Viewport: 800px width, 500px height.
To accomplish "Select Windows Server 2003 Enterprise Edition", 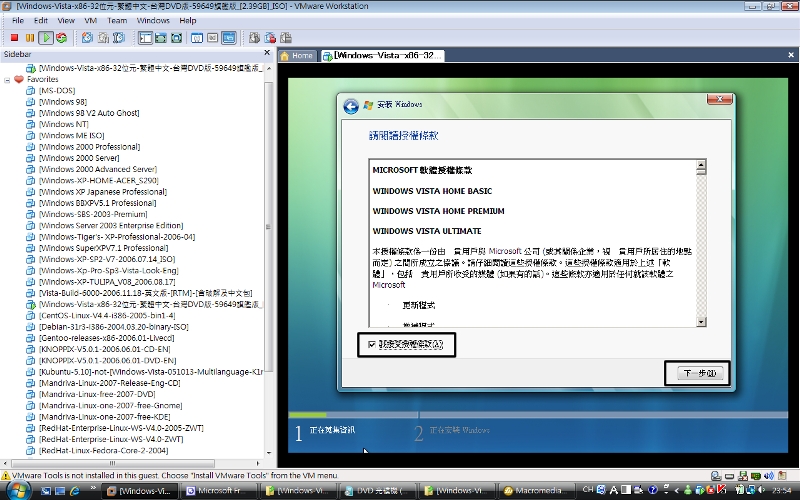I will 111,226.
